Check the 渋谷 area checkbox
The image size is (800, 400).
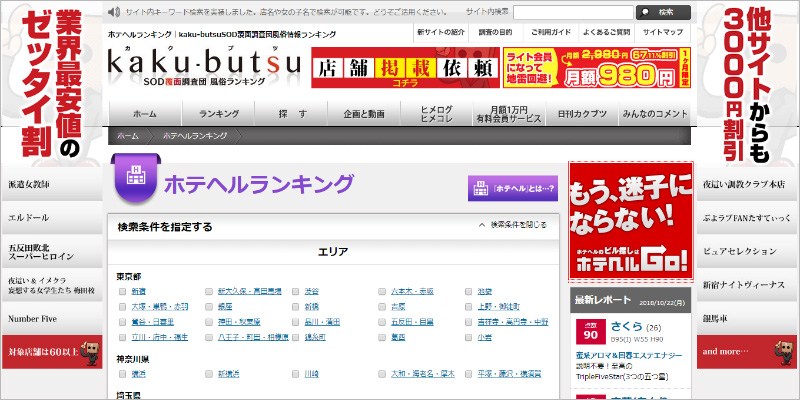point(296,292)
